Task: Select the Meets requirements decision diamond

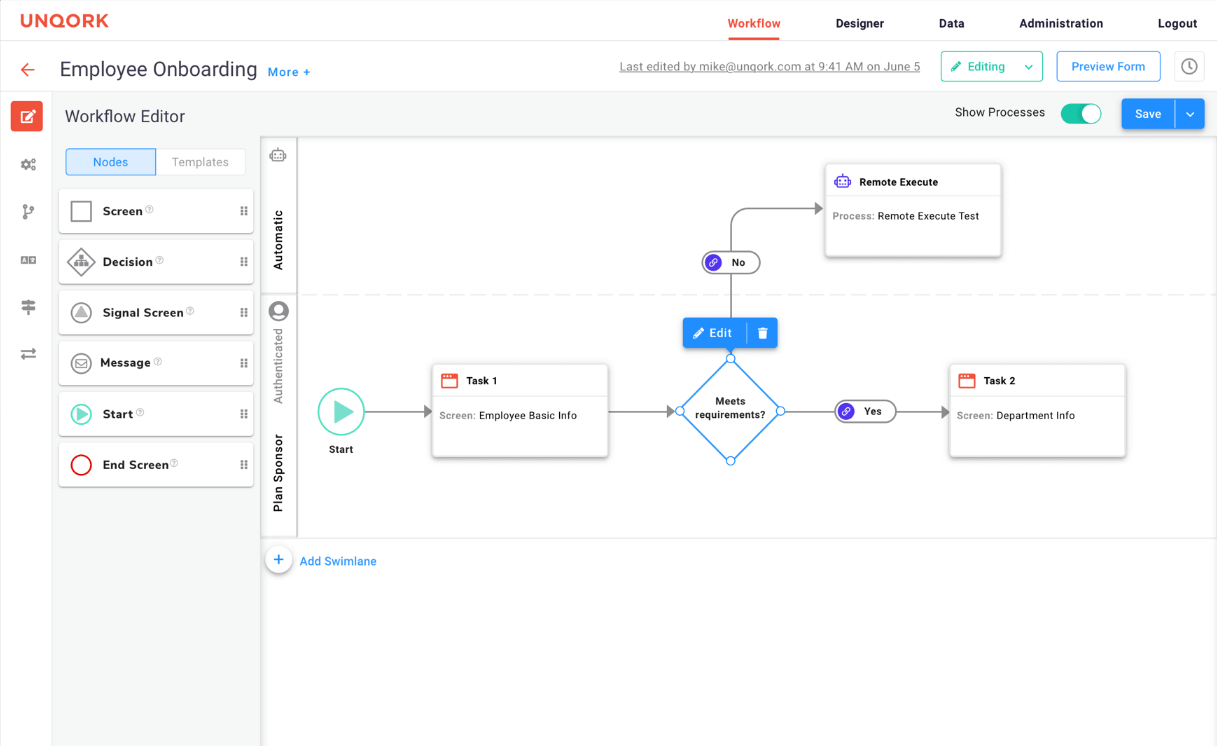Action: (730, 410)
